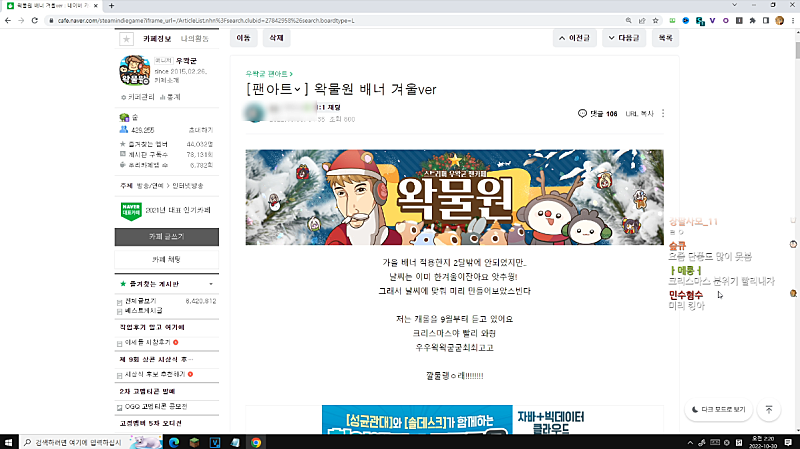
Task: Open the 베스트게시글 board link
Action: point(143,310)
